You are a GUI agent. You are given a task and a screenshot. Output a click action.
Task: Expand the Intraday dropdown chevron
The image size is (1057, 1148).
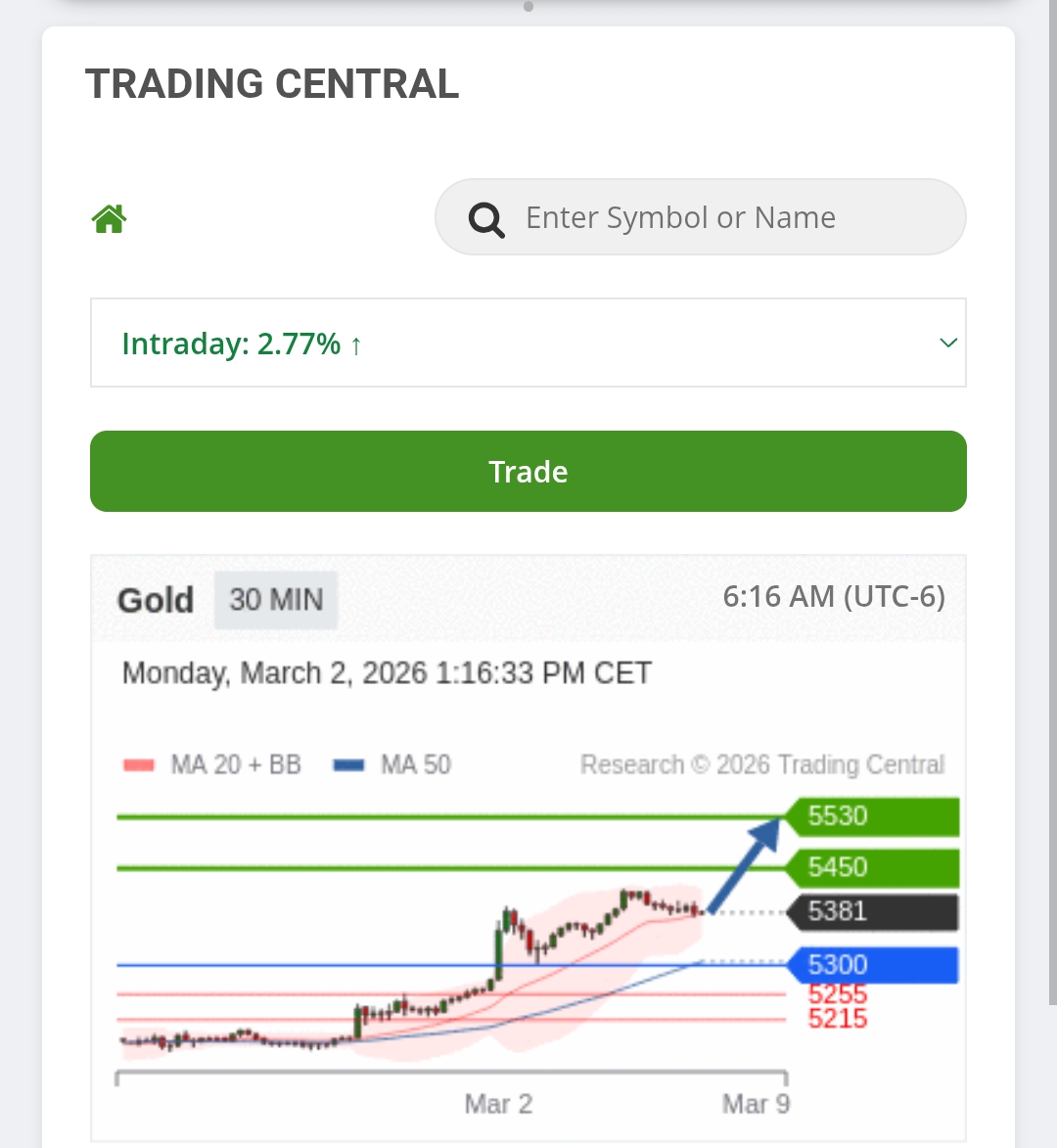(947, 343)
